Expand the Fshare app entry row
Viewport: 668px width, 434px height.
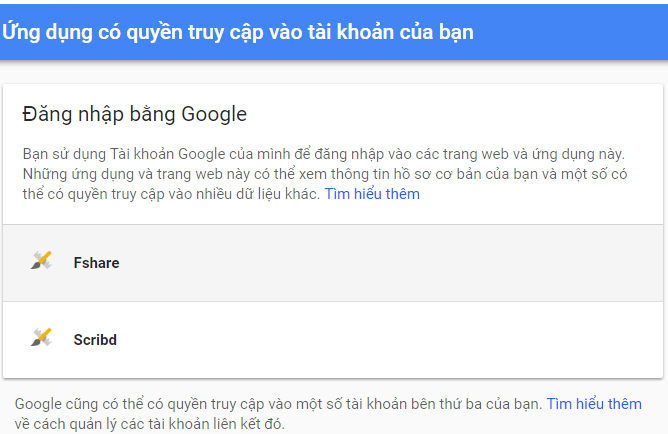[x=333, y=263]
